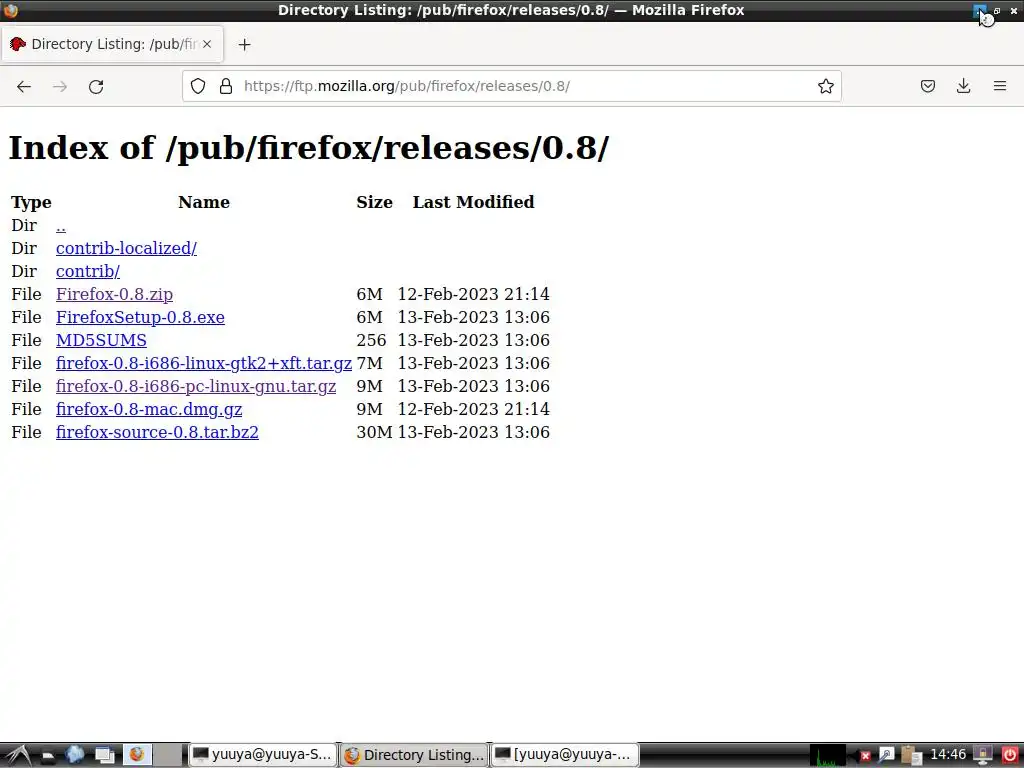This screenshot has width=1024, height=768.
Task: Switch to the empty second workspace
Action: 168,755
